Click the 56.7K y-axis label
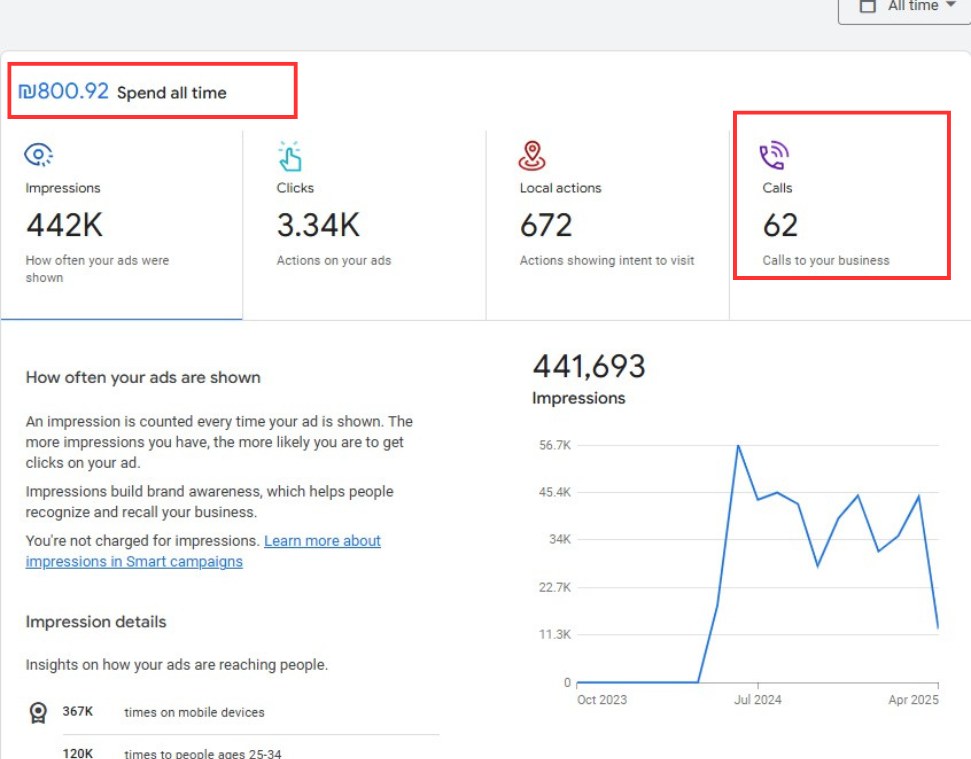This screenshot has width=971, height=759. pyautogui.click(x=555, y=445)
